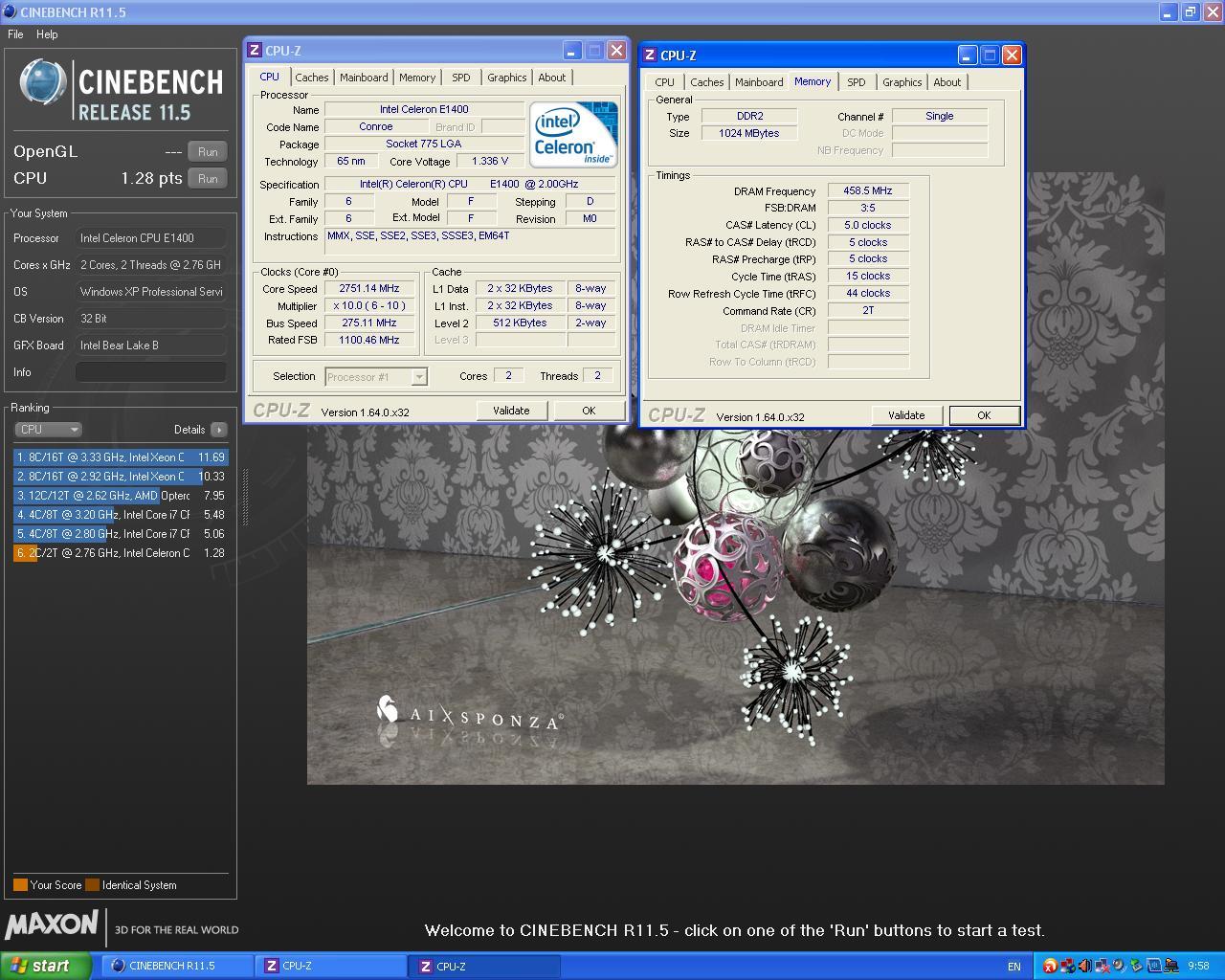Switch to About tab in left CPU-Z window
1225x980 pixels.
(x=552, y=78)
